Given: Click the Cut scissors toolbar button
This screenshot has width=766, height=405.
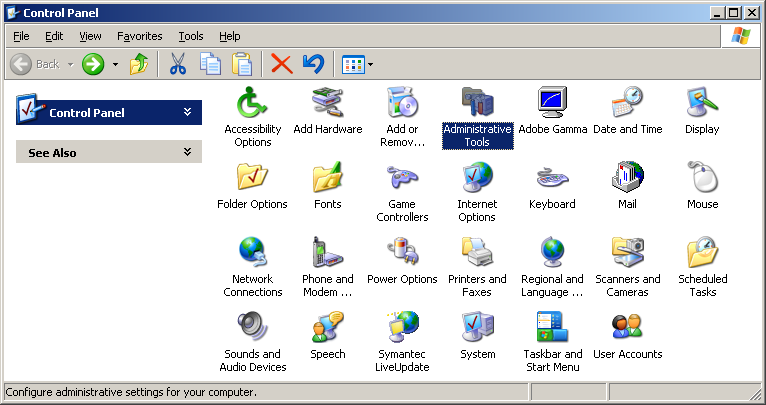Looking at the screenshot, I should point(178,64).
